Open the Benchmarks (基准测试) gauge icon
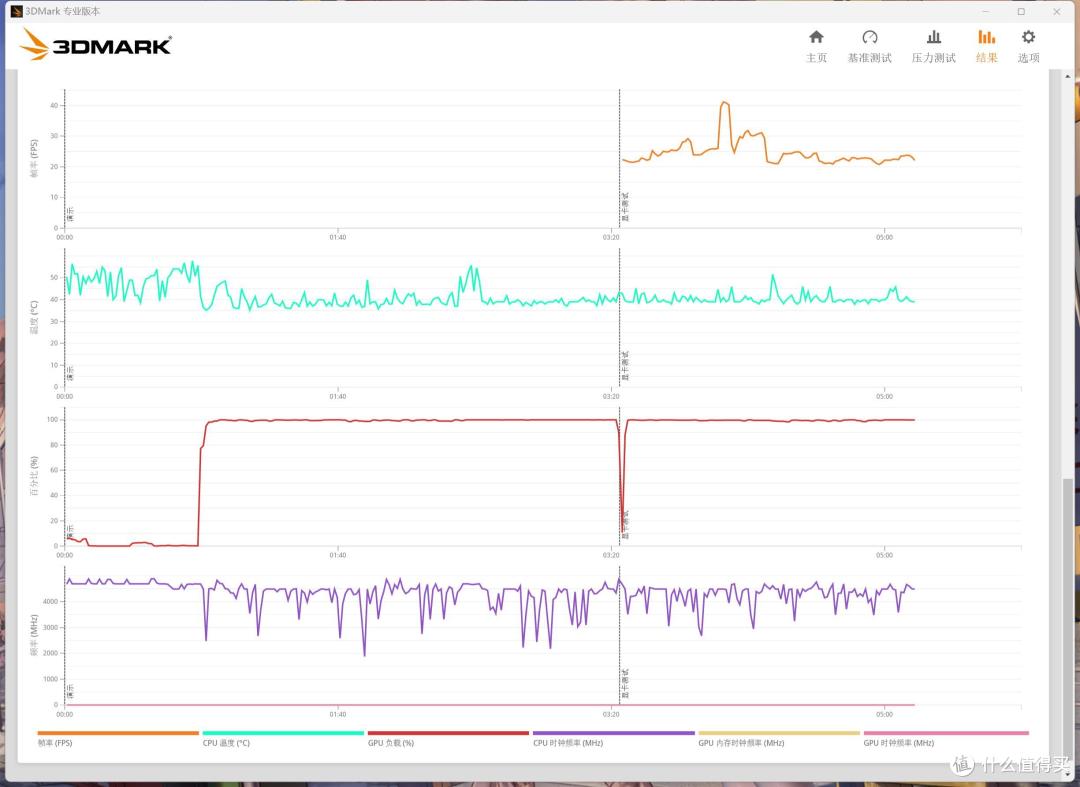 [x=869, y=37]
